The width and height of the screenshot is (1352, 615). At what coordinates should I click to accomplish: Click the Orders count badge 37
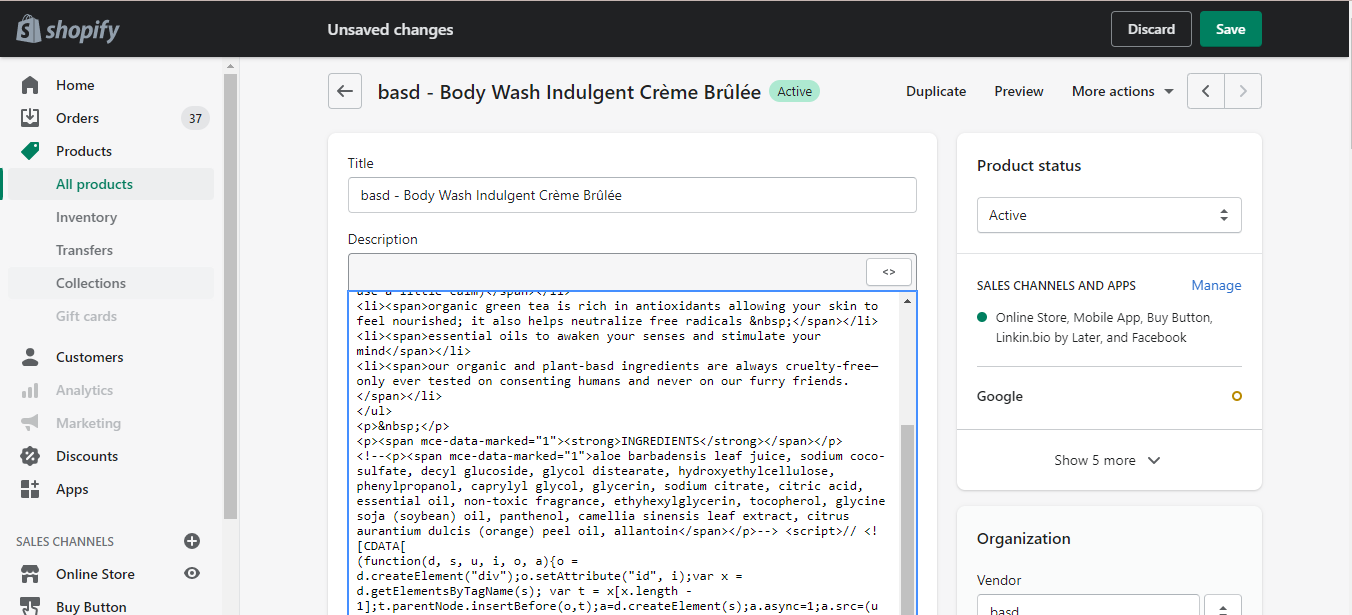(195, 118)
